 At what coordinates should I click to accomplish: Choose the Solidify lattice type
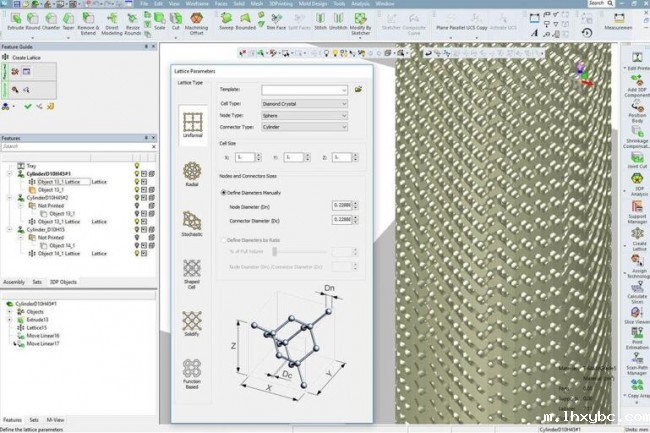coord(192,324)
